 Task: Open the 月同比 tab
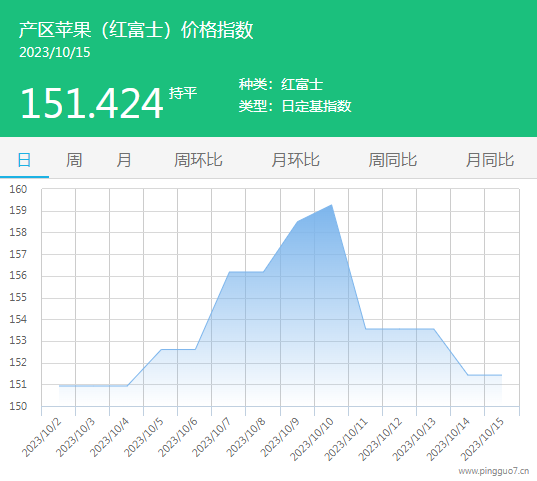point(490,160)
